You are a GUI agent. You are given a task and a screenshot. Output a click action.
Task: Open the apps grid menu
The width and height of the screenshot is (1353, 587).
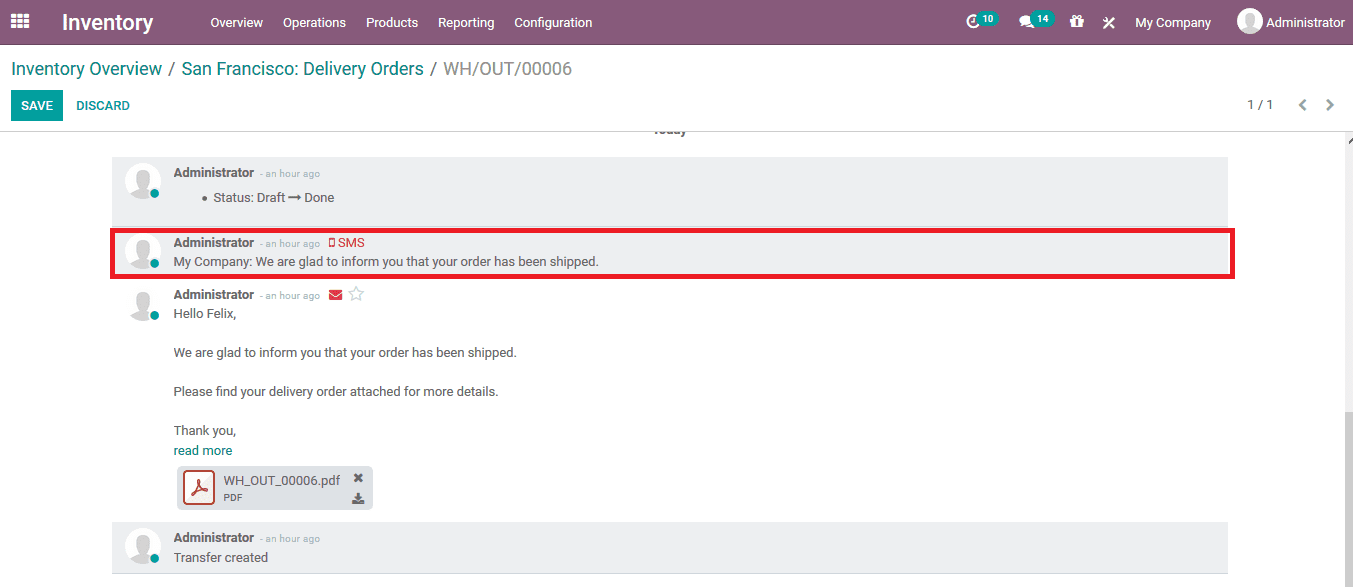pyautogui.click(x=20, y=21)
